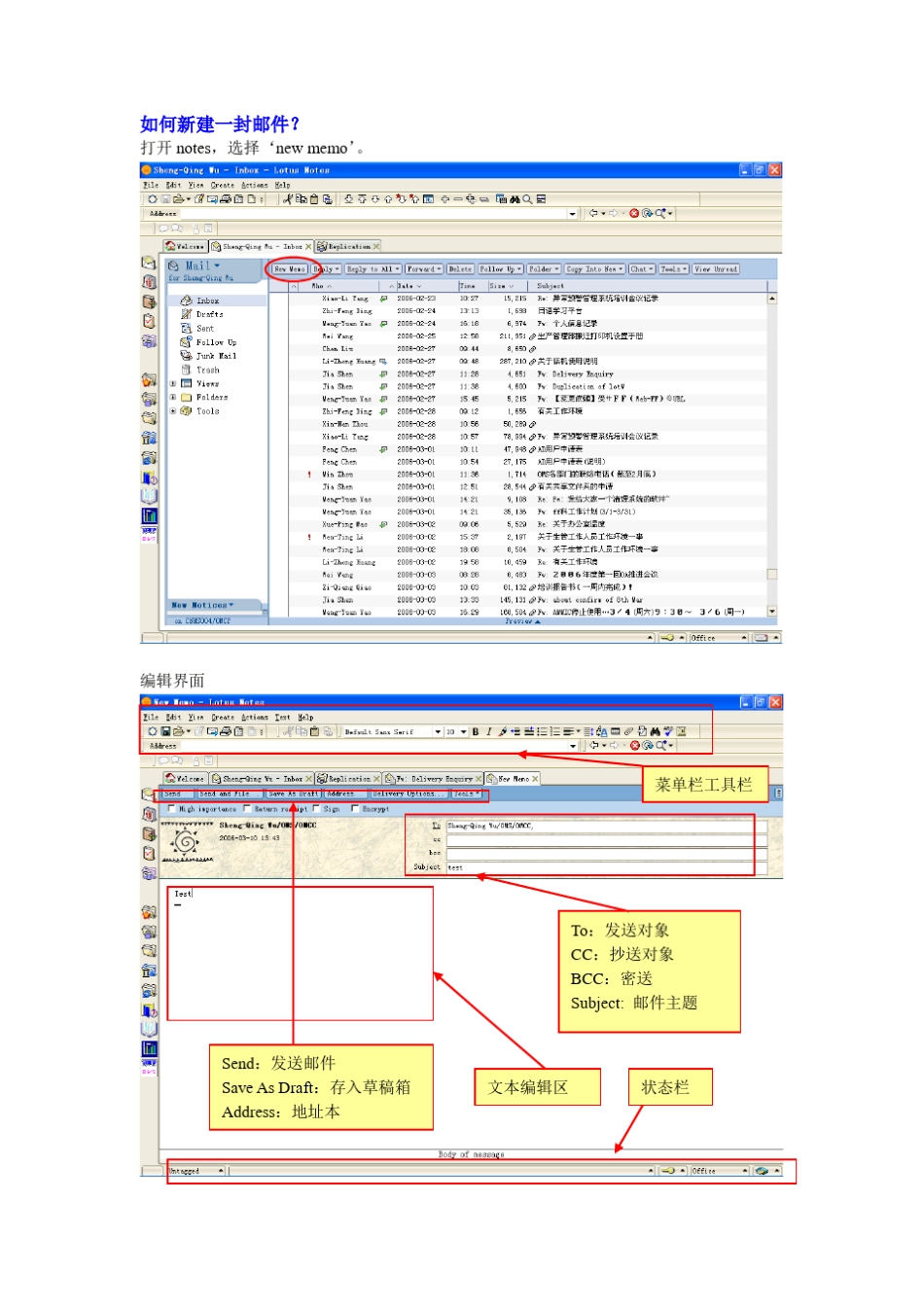Click the Save As Draft button
924x1307 pixels.
click(294, 795)
